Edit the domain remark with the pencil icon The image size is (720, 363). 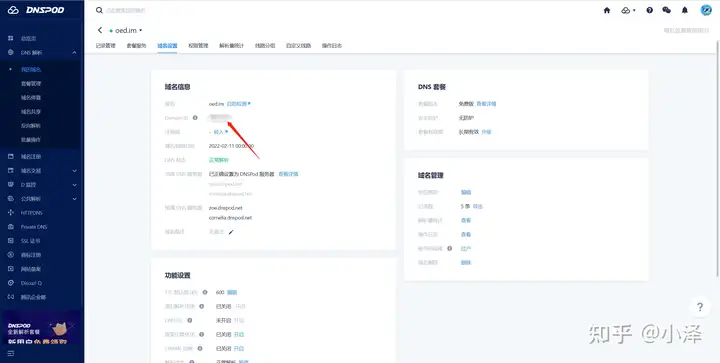[x=231, y=232]
